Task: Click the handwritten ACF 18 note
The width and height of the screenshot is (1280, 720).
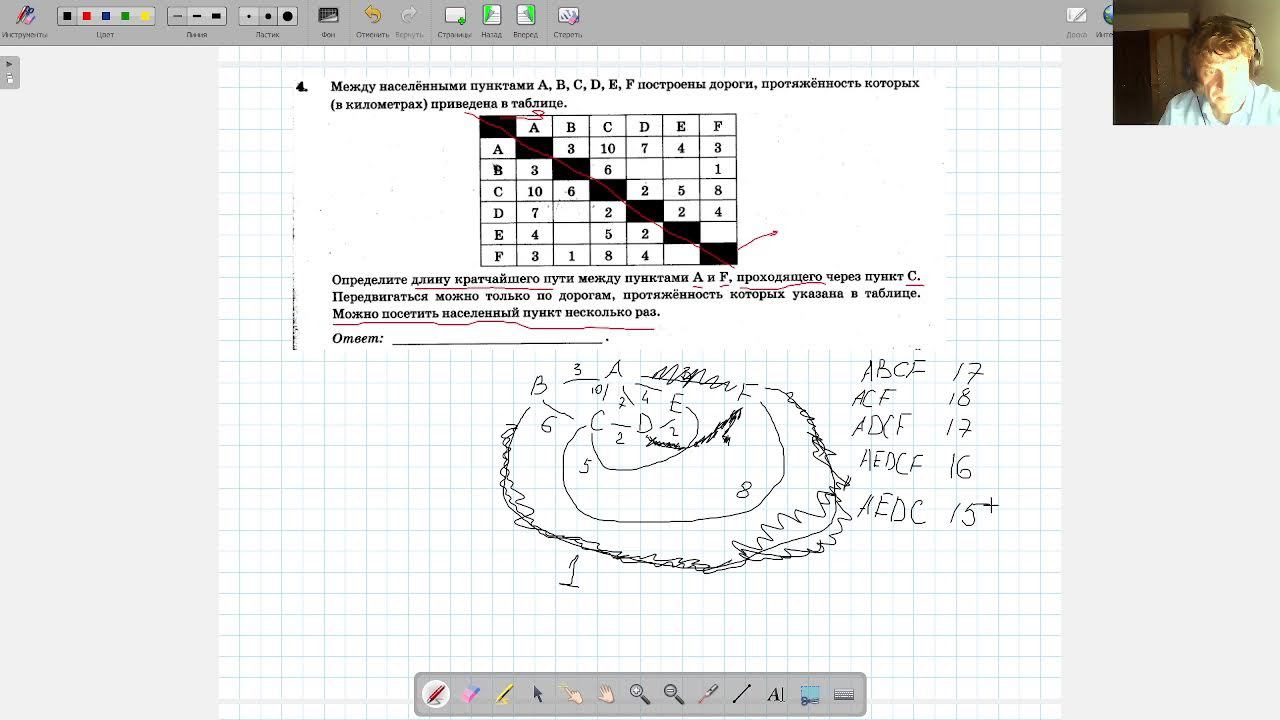Action: tap(911, 397)
